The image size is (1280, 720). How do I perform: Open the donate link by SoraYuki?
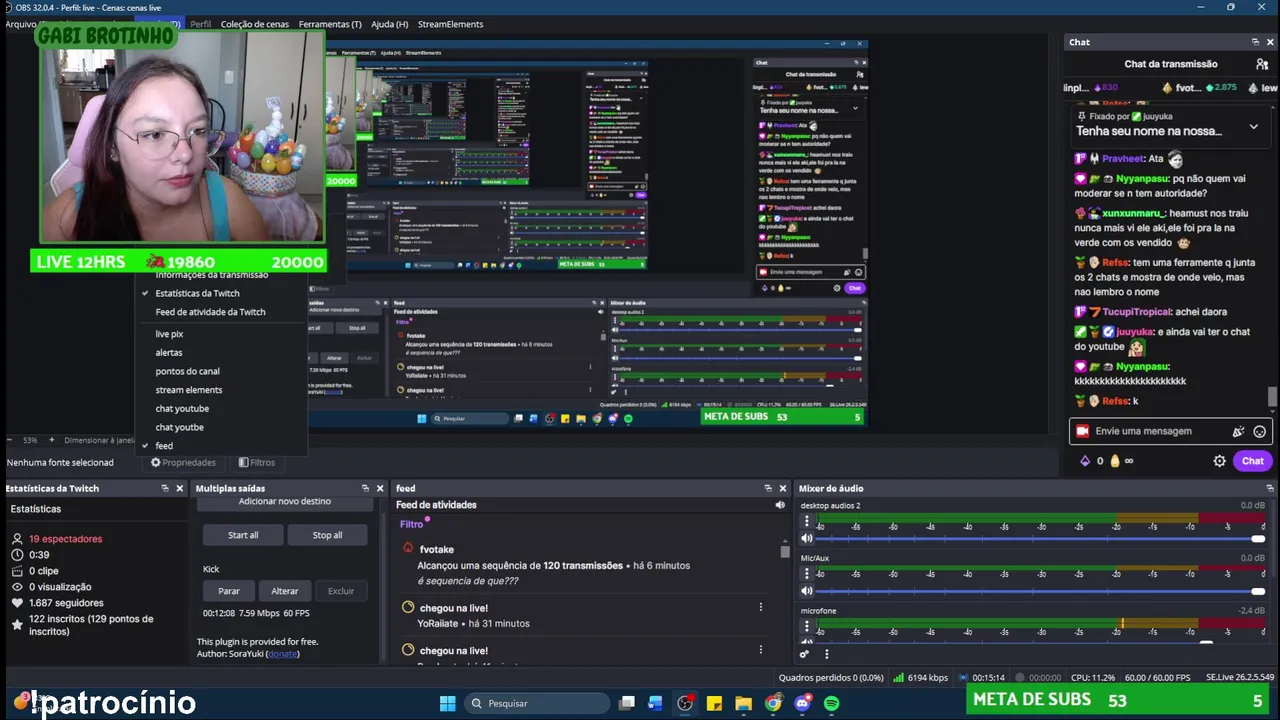coord(283,654)
